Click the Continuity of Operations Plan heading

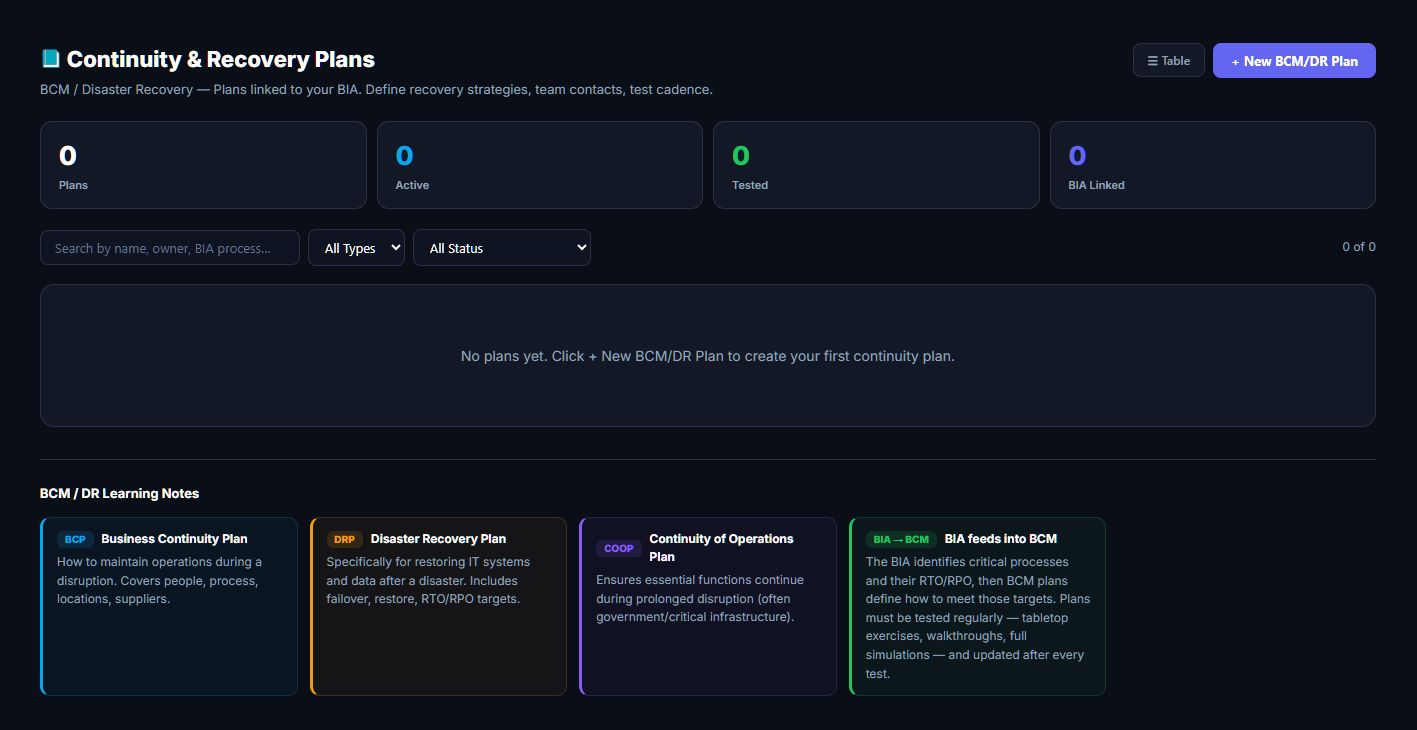coord(721,548)
